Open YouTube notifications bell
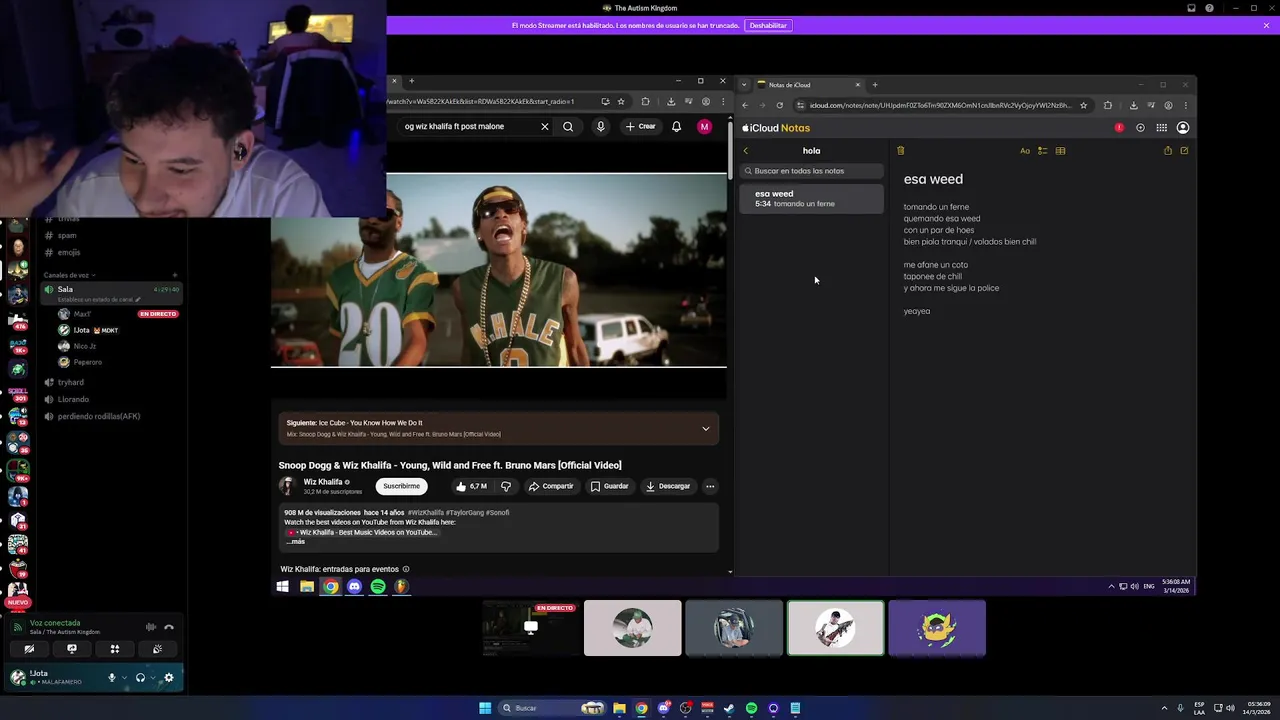1280x720 pixels. coord(676,127)
